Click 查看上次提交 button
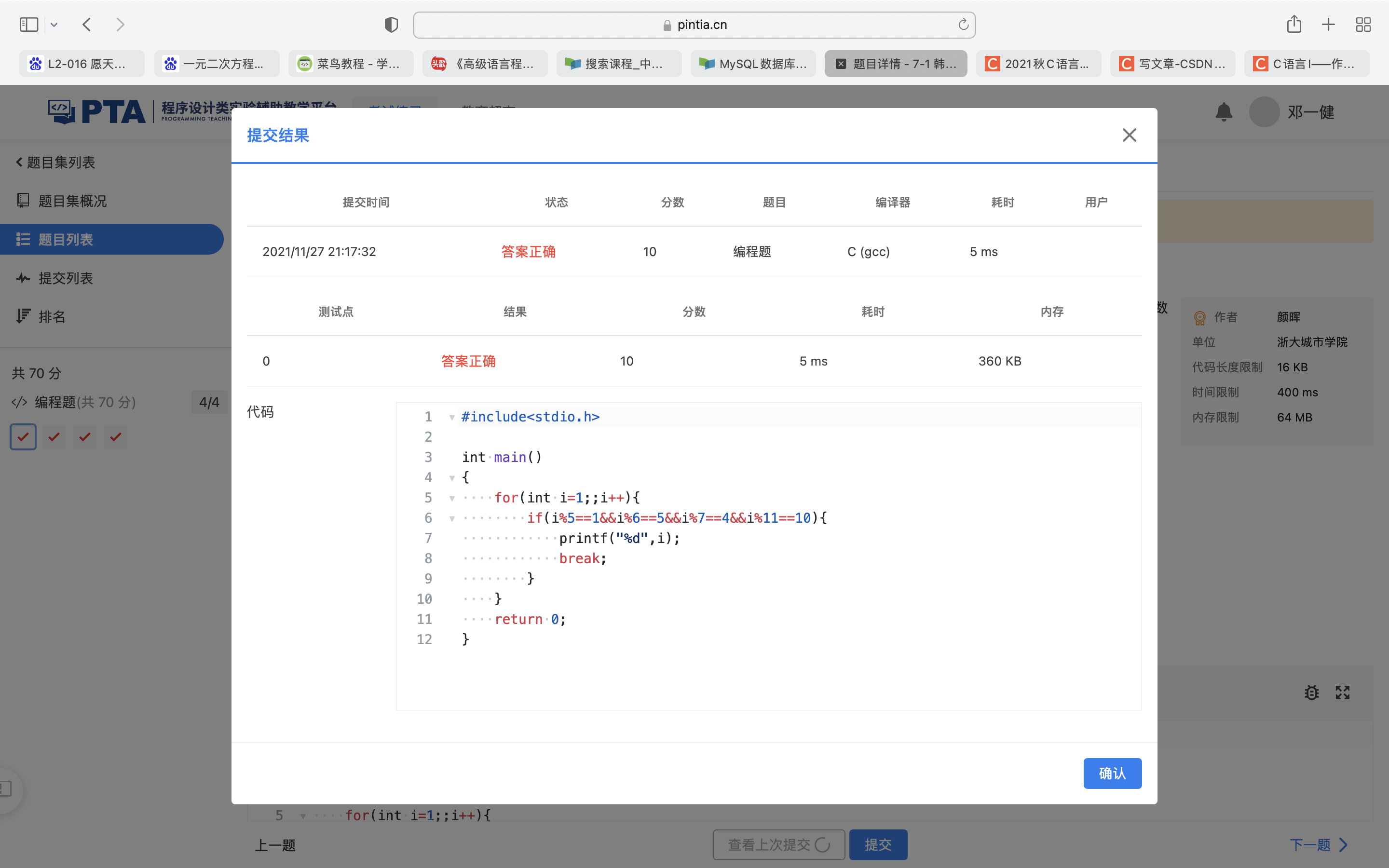 (779, 844)
